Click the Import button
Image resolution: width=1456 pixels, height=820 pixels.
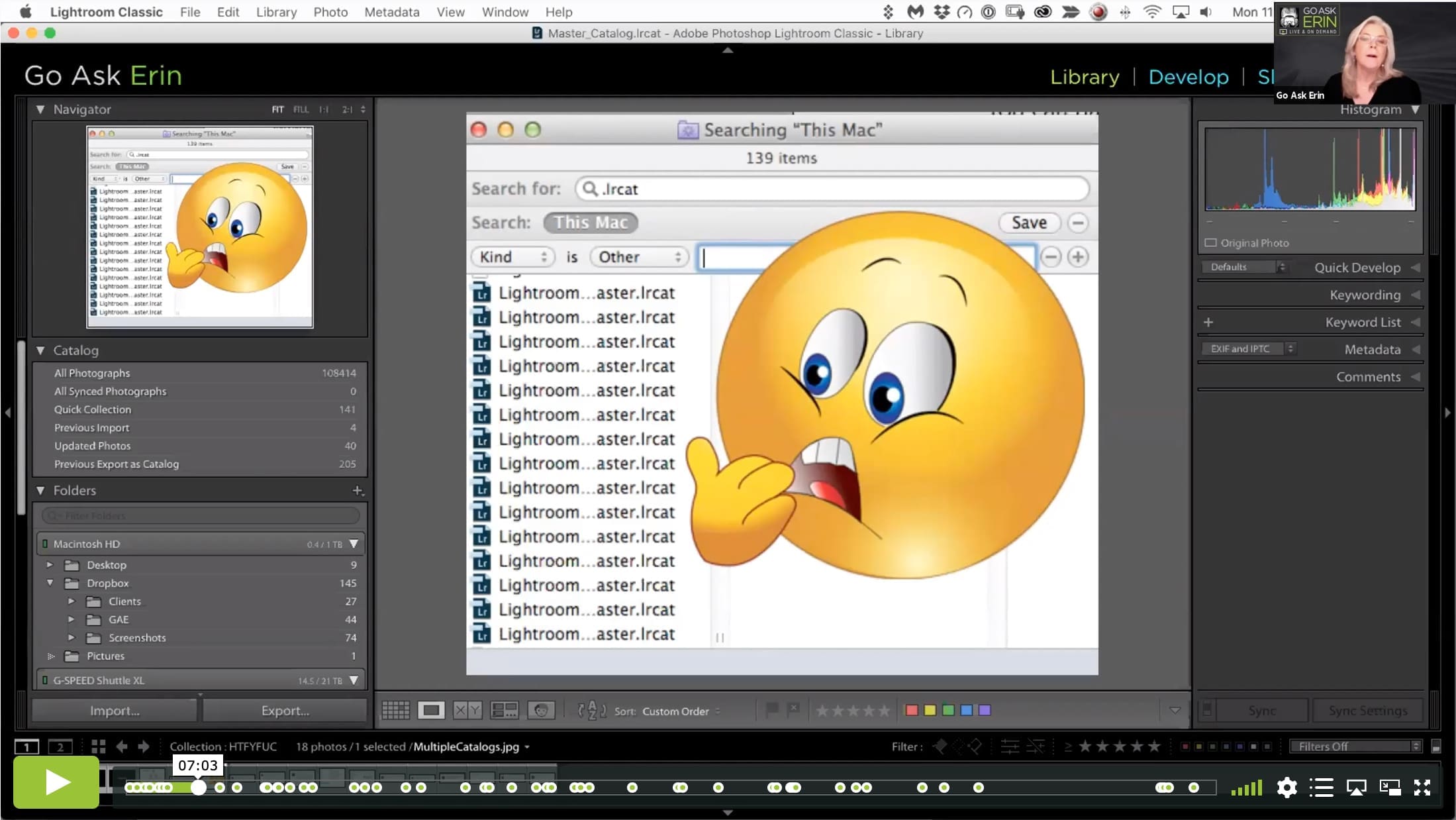(x=115, y=711)
